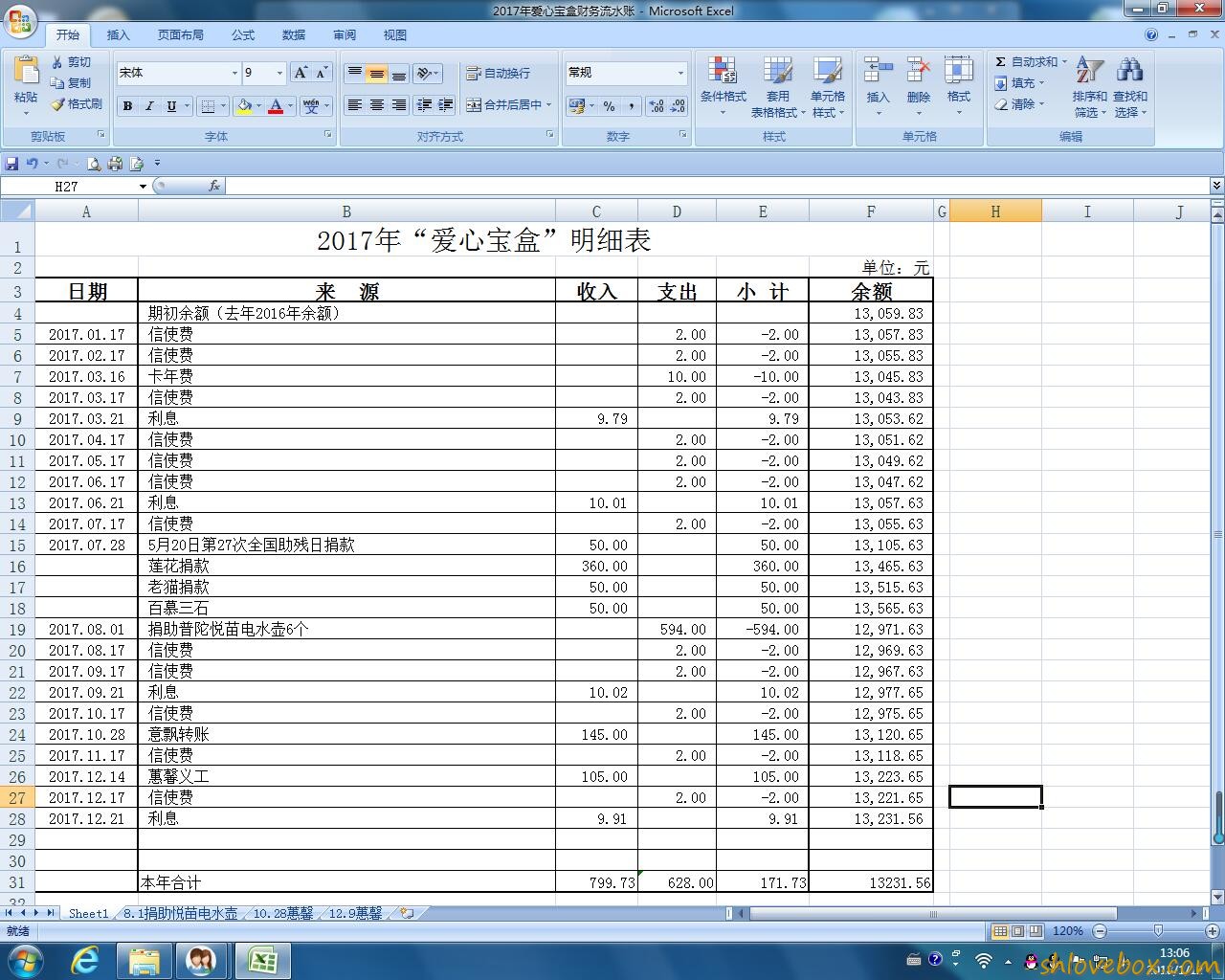Click the increase indent icon
The width and height of the screenshot is (1225, 980).
coord(445,105)
